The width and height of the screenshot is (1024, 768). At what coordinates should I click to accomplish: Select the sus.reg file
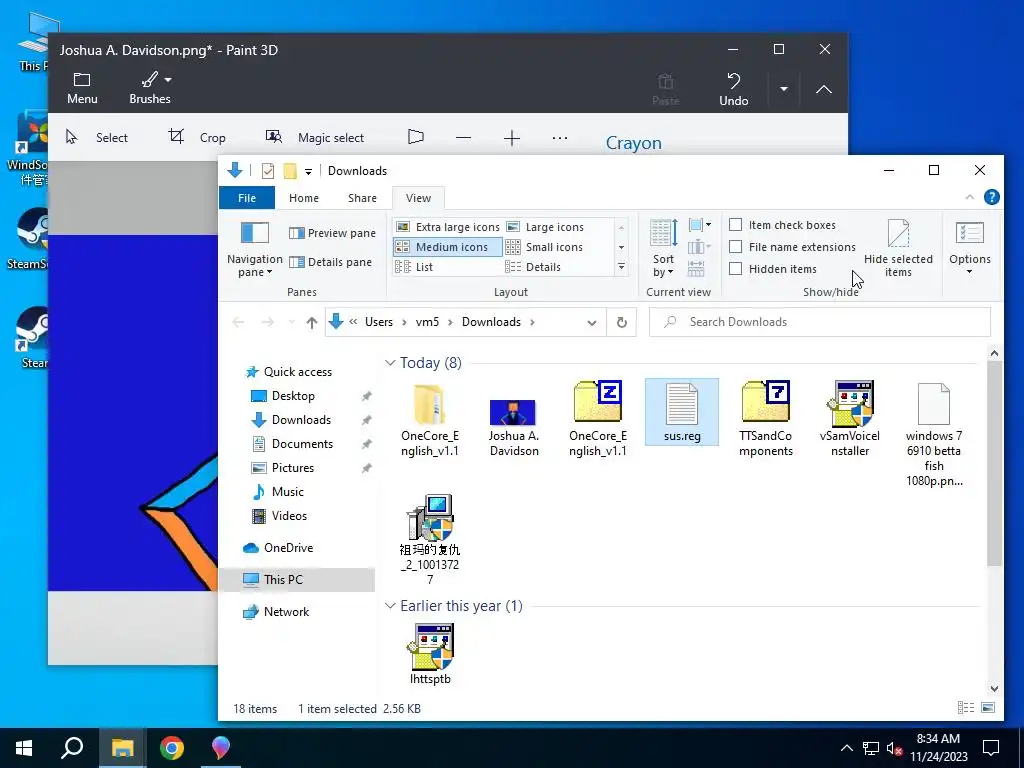682,412
